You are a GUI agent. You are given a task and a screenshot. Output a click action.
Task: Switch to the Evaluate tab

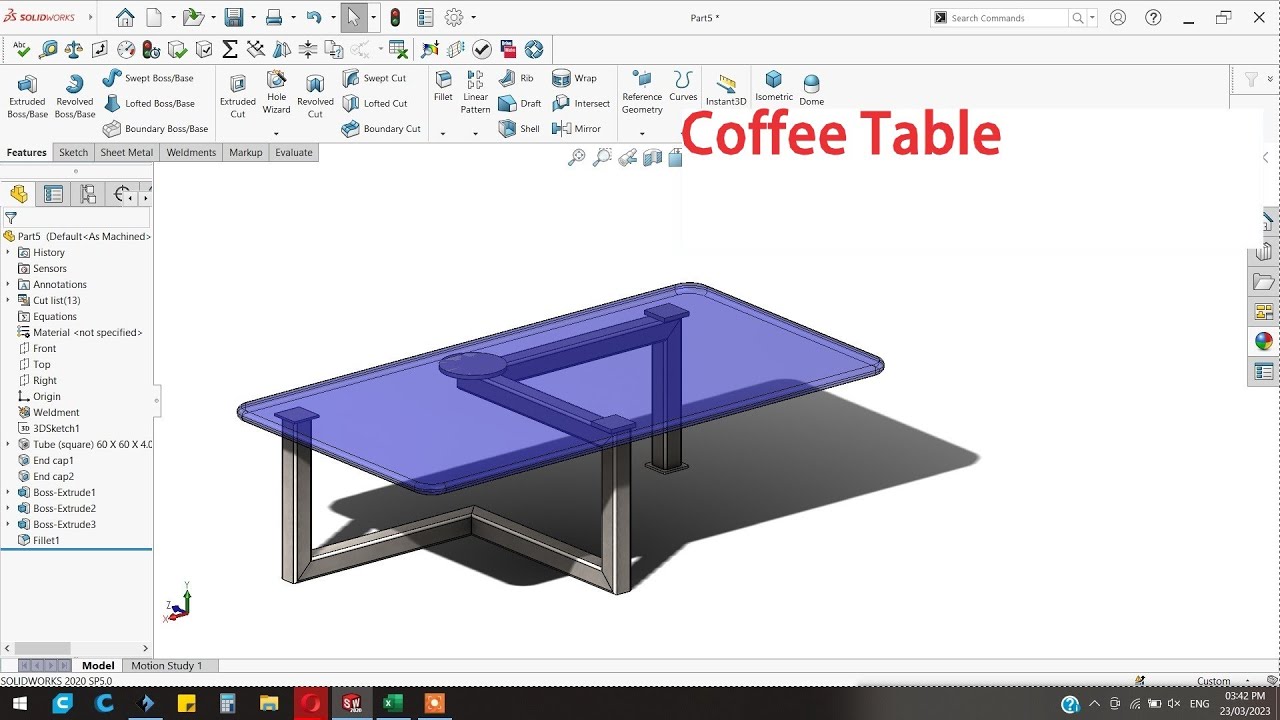pos(294,152)
